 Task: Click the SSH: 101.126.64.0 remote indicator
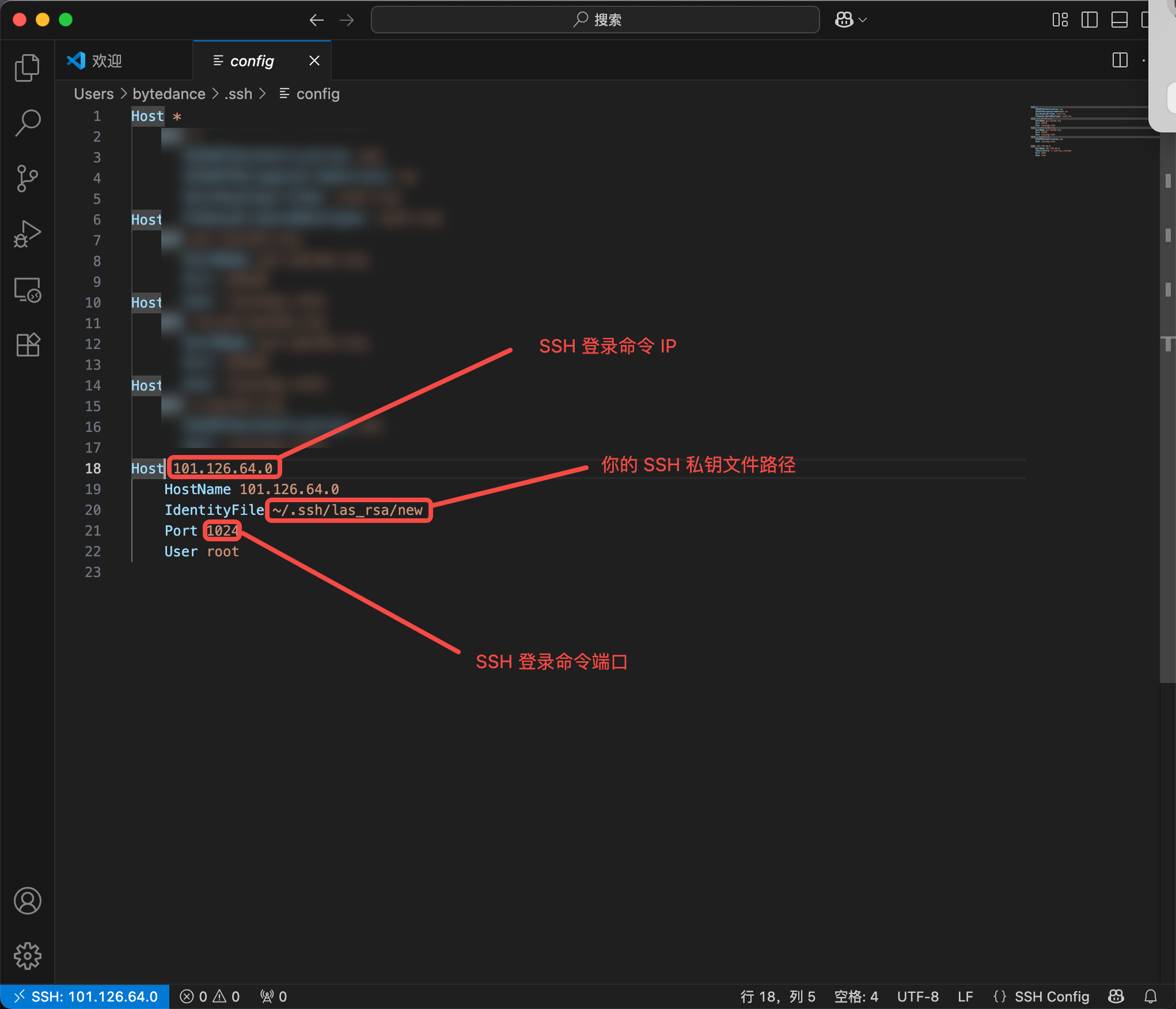[85, 996]
